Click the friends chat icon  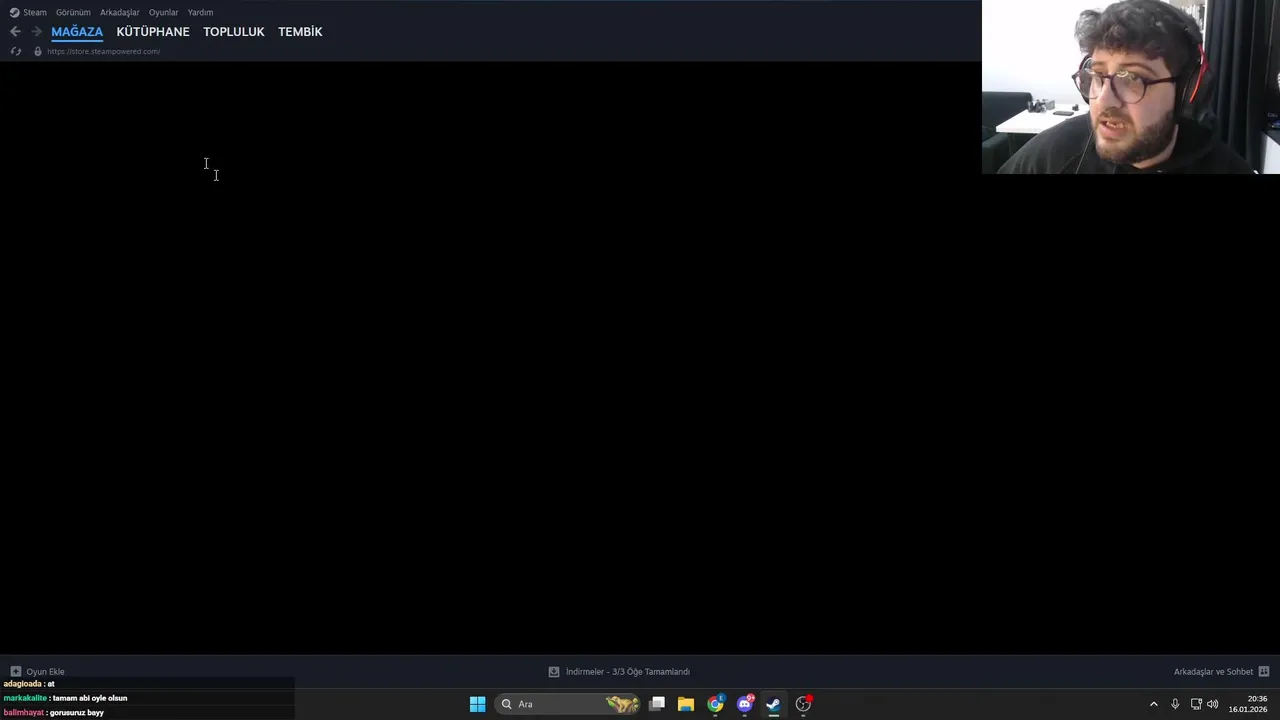[1264, 672]
